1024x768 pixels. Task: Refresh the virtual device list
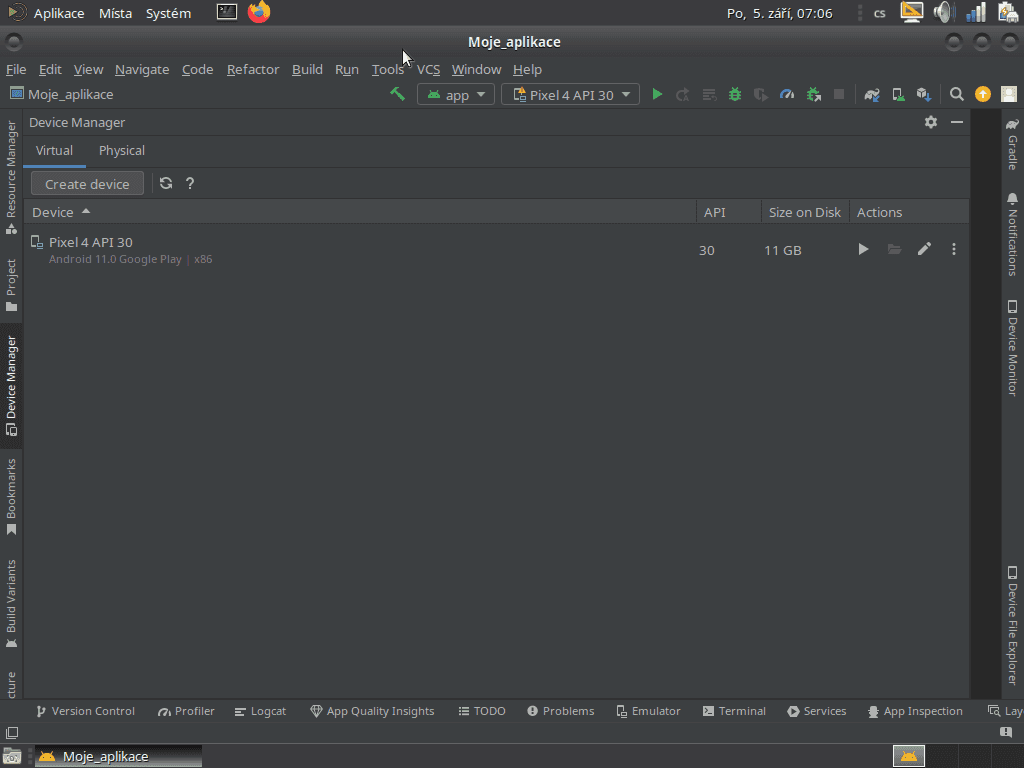(x=166, y=183)
